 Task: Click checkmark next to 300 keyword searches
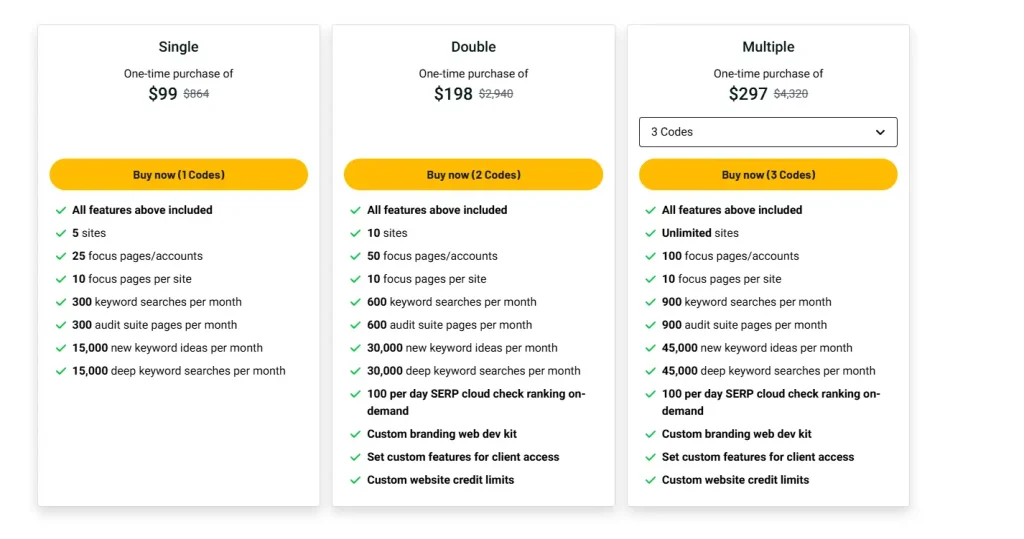pyautogui.click(x=61, y=302)
